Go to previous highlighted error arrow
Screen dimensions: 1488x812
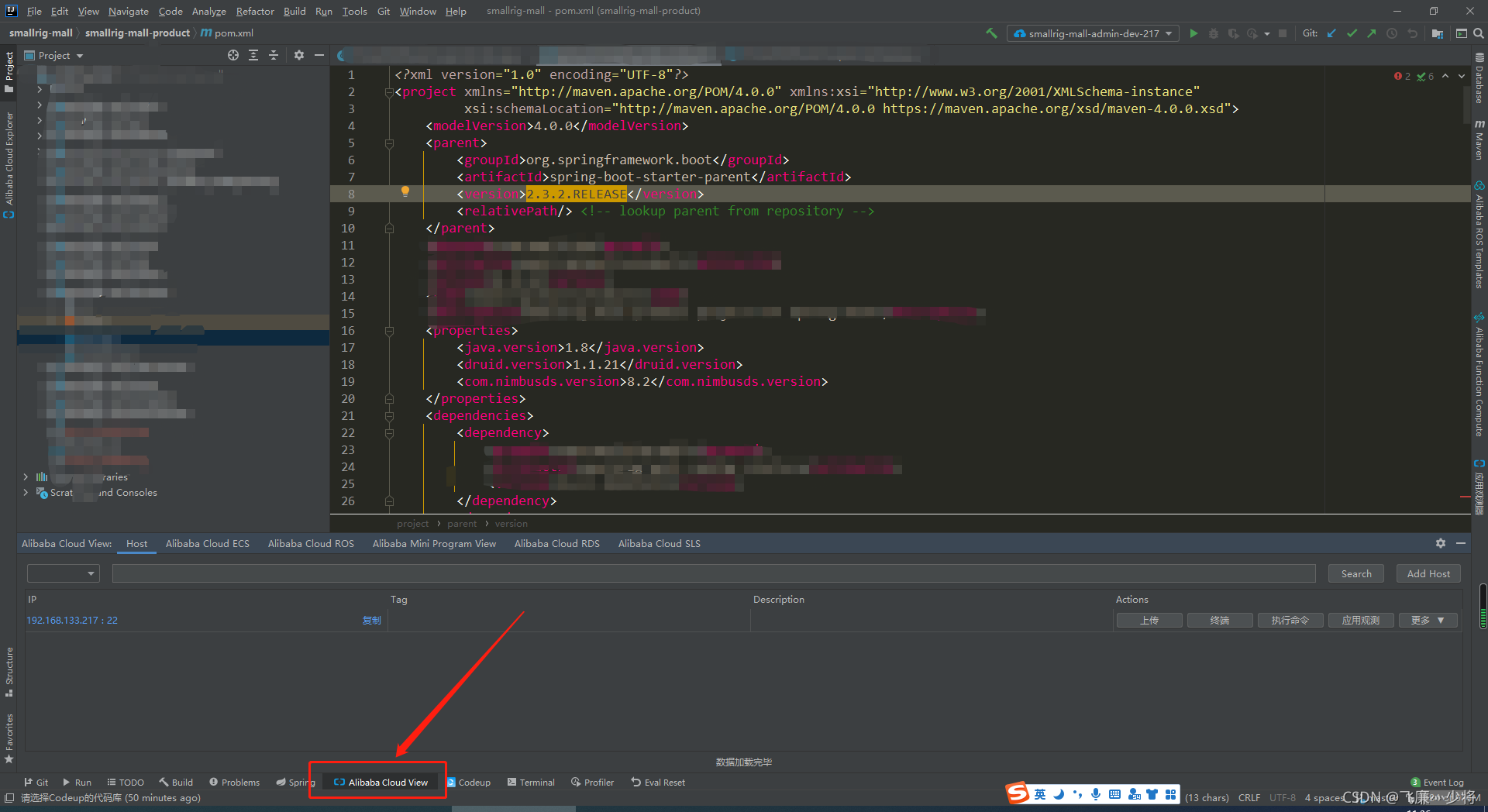pyautogui.click(x=1445, y=76)
